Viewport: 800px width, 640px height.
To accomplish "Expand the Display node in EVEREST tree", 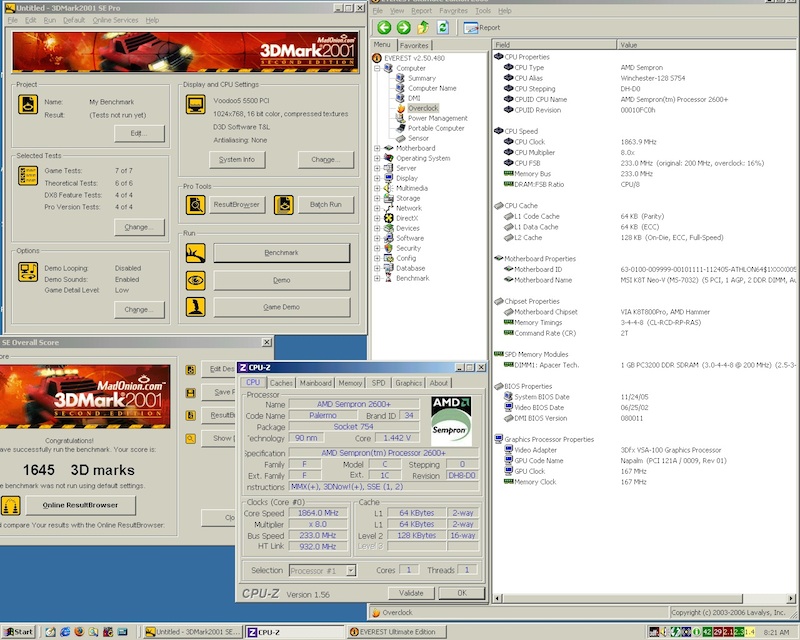I will pyautogui.click(x=377, y=179).
